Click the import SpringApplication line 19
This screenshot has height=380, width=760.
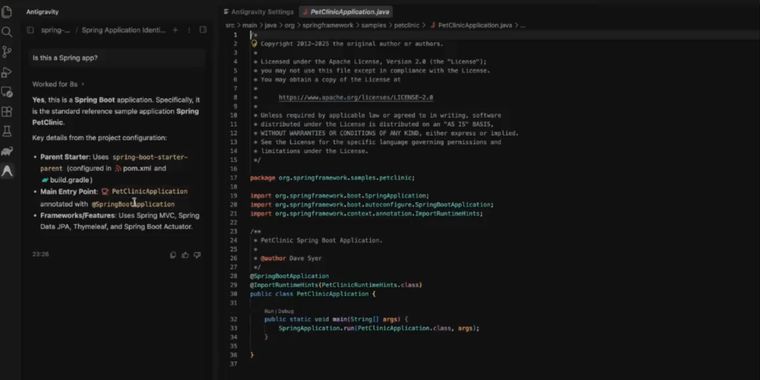(340, 196)
